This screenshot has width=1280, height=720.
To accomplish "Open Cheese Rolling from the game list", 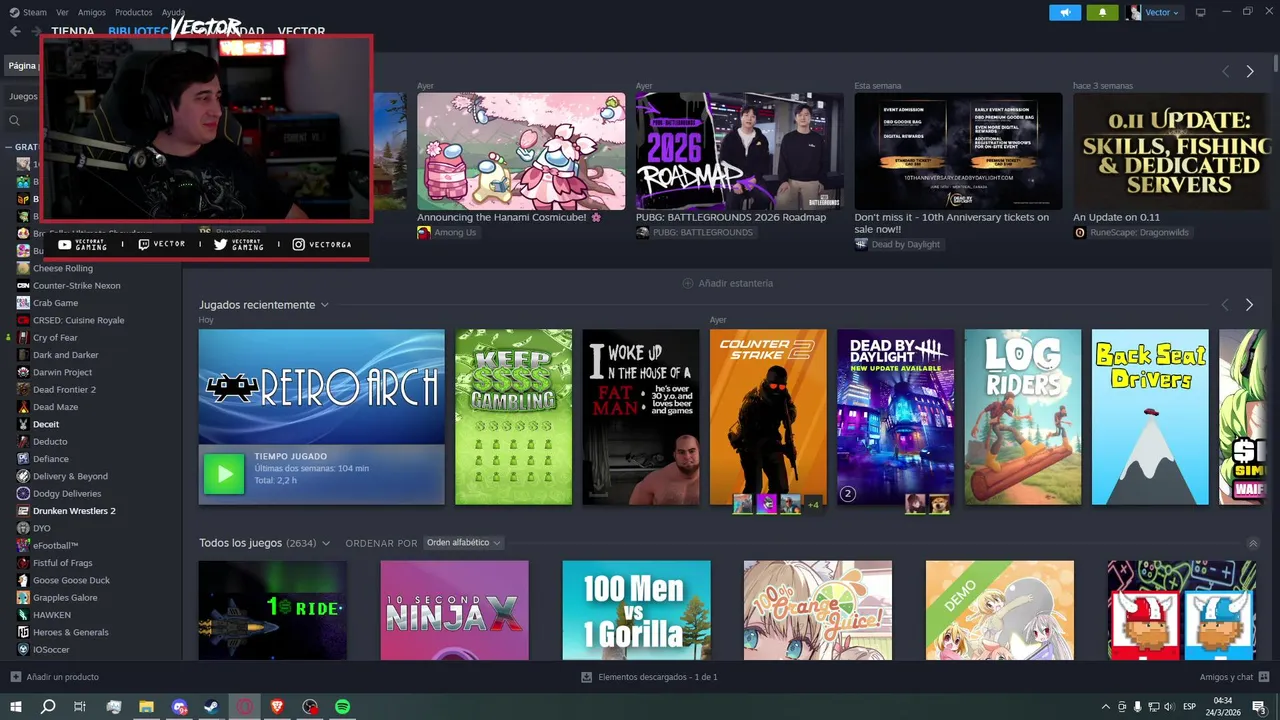I will 63,268.
